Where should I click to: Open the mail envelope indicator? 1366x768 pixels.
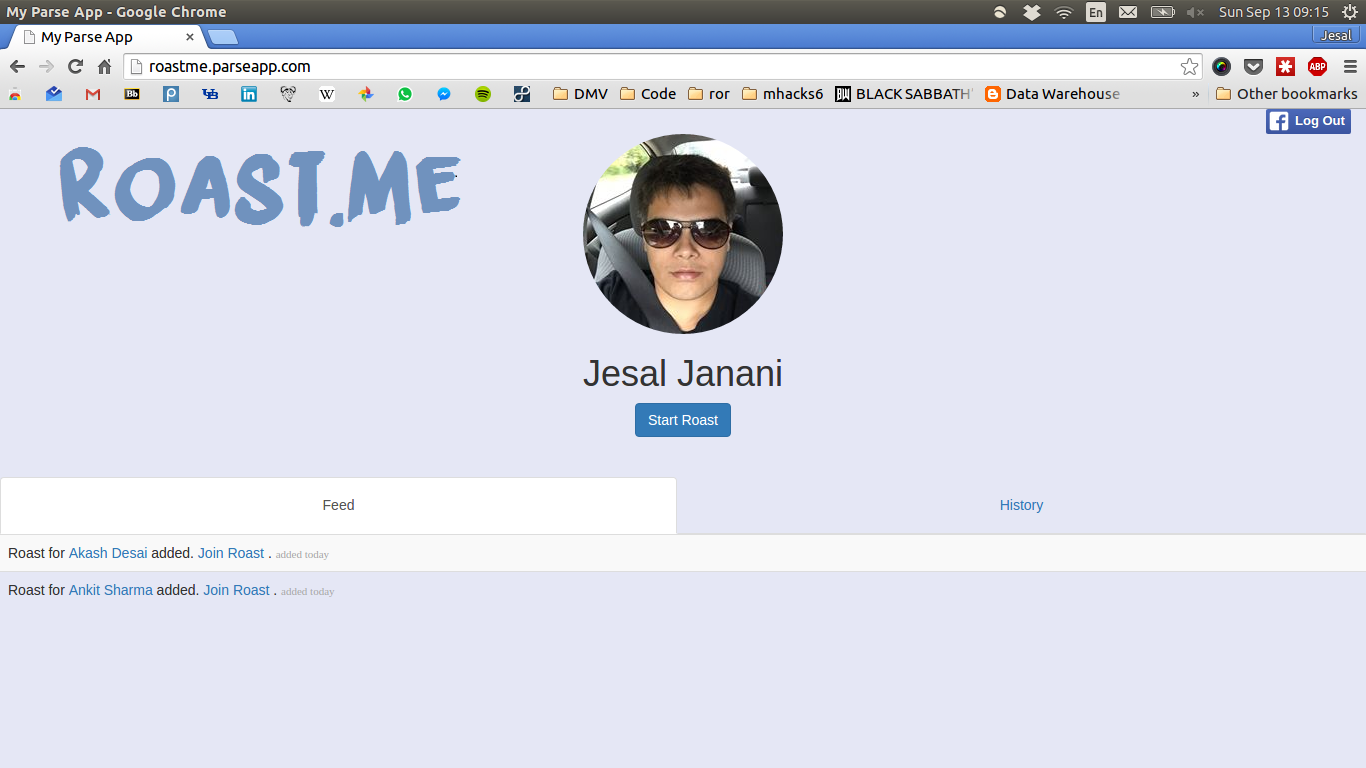click(1128, 12)
